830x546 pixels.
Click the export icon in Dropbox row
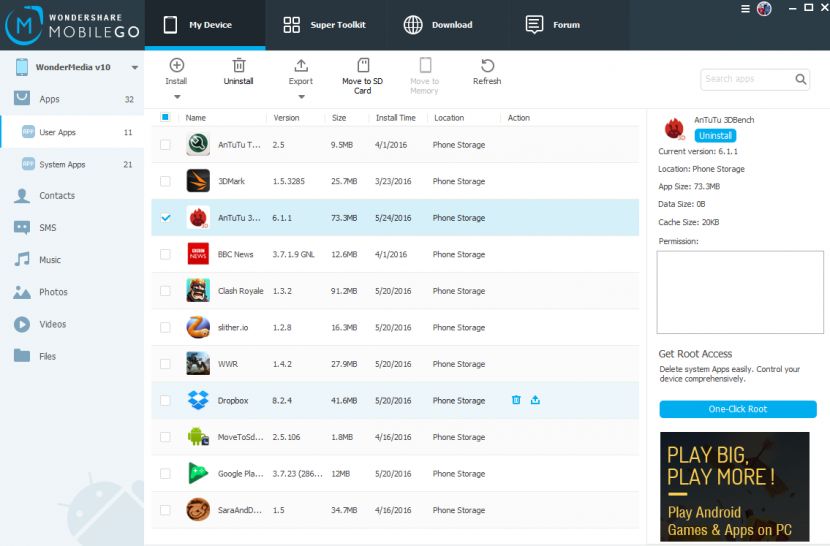click(x=535, y=400)
